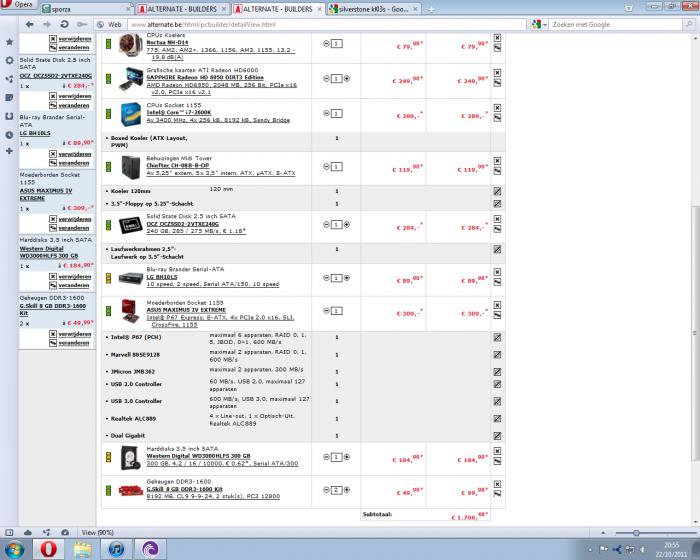The image size is (700, 560).
Task: Remove Noctua NH-D14 cooler from list
Action: pos(497,38)
